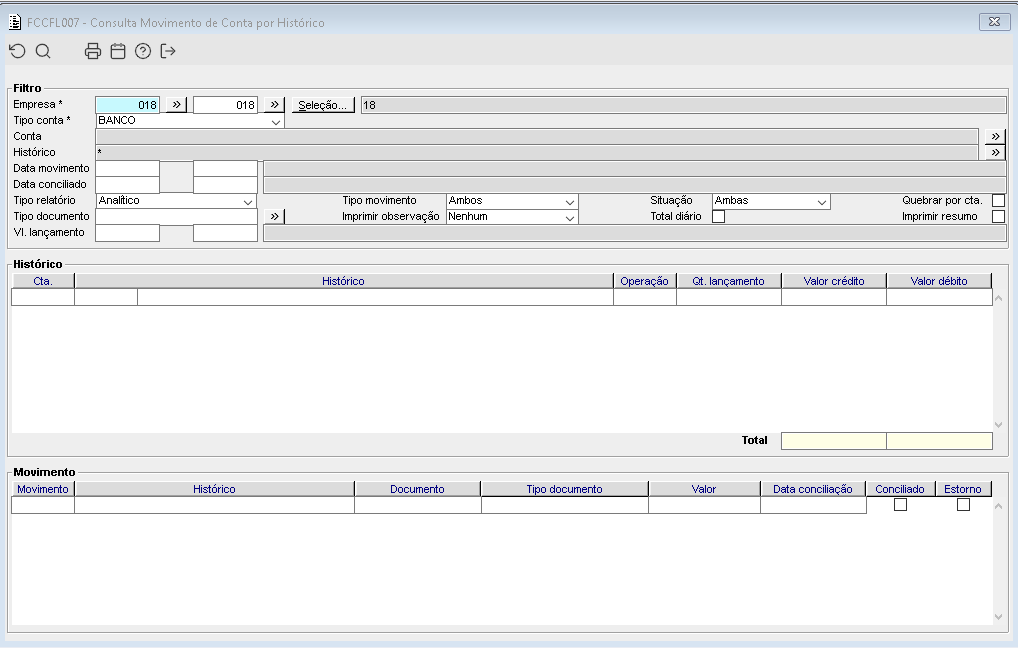Click the Estorno column header

tap(963, 489)
